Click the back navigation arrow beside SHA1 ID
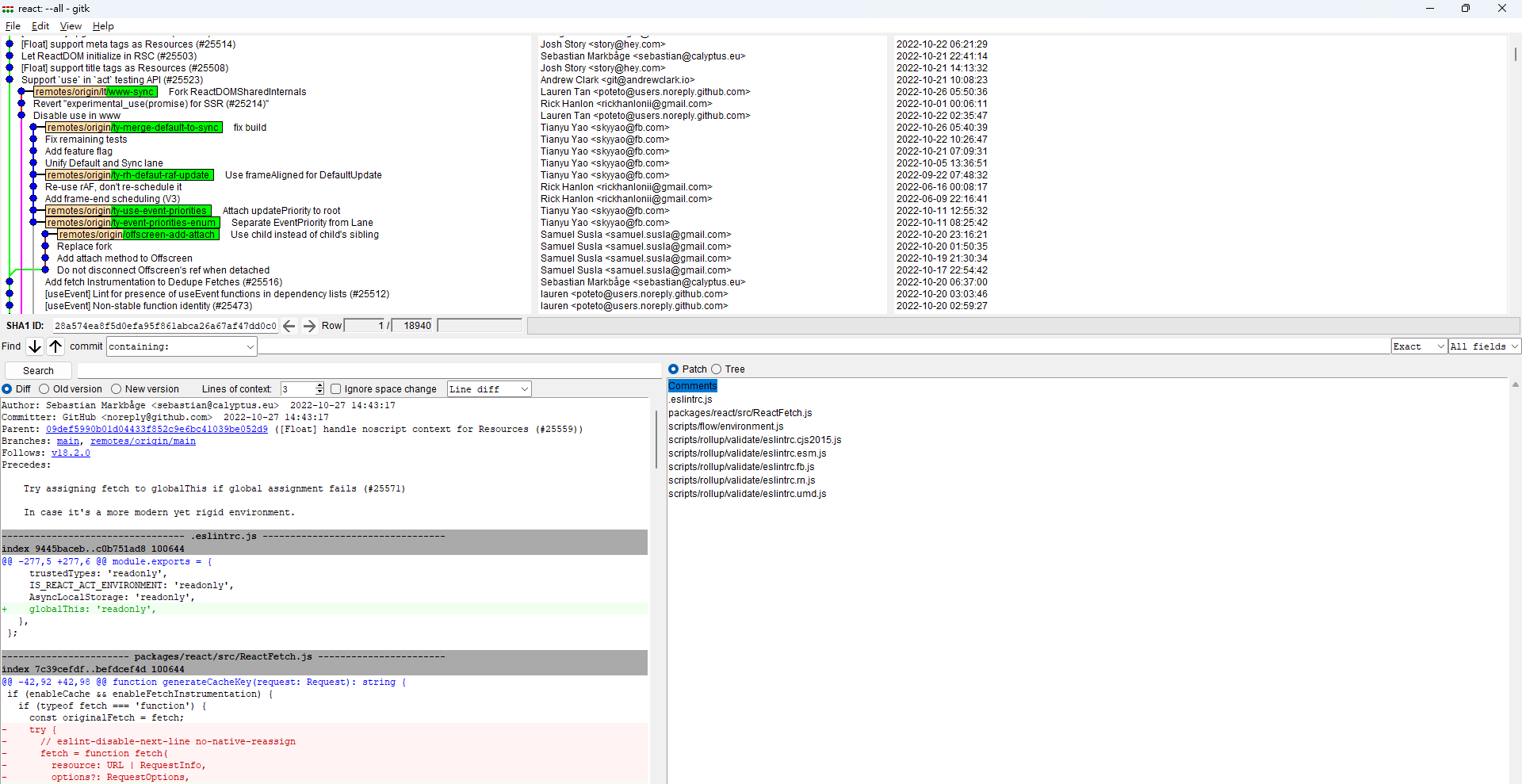The height and width of the screenshot is (784, 1522). point(289,325)
